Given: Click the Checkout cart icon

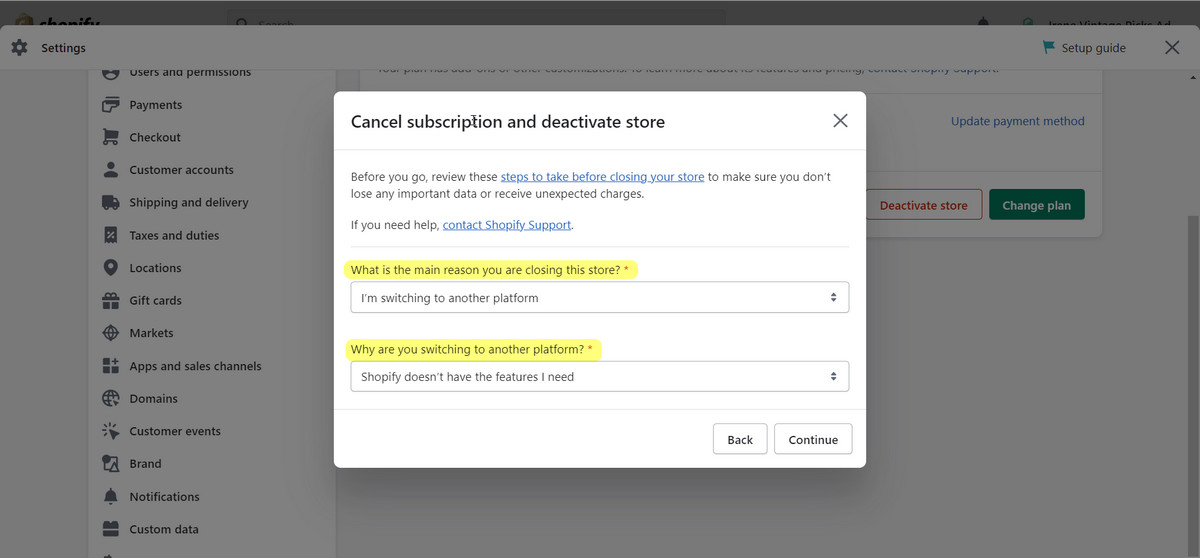Looking at the screenshot, I should pos(111,137).
